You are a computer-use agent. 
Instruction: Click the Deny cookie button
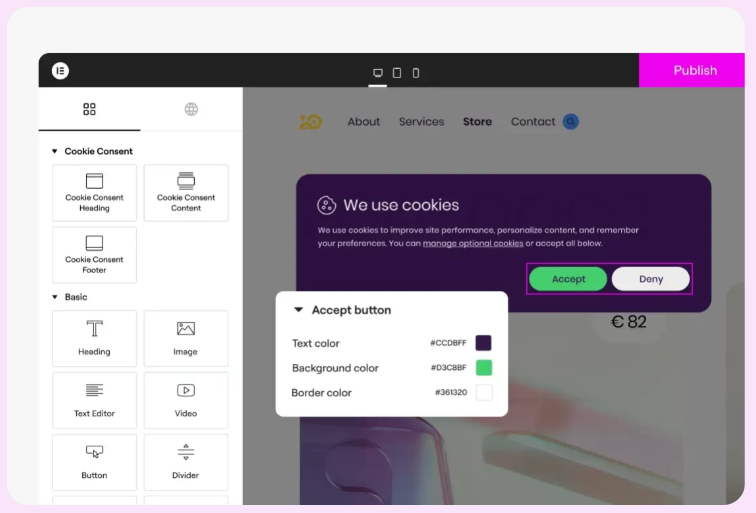tap(651, 279)
